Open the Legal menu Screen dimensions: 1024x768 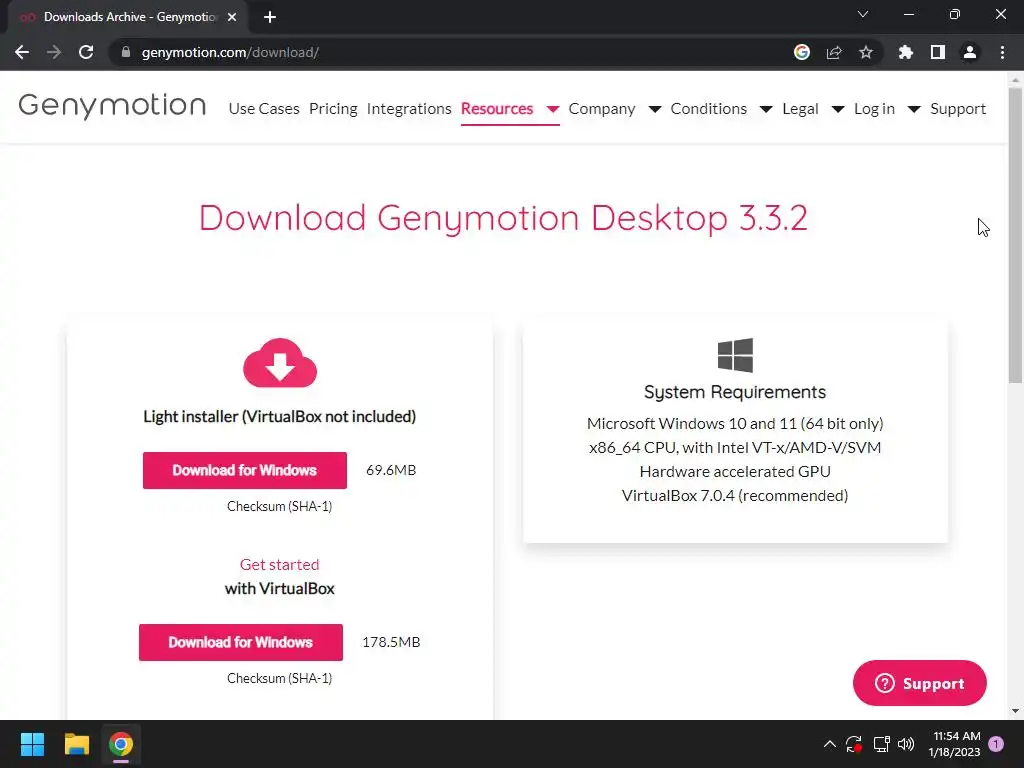tap(800, 108)
